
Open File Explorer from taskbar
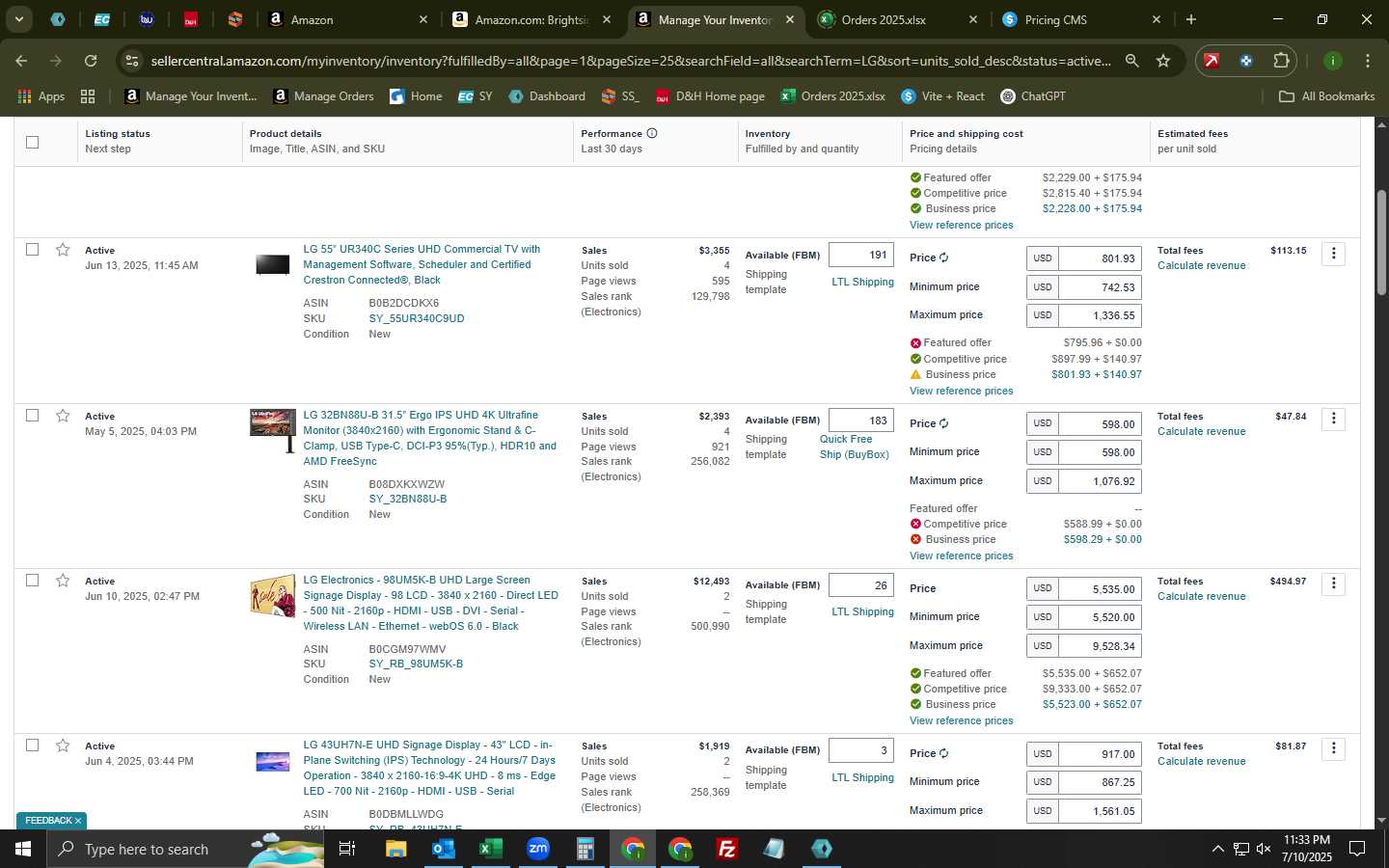(x=395, y=849)
